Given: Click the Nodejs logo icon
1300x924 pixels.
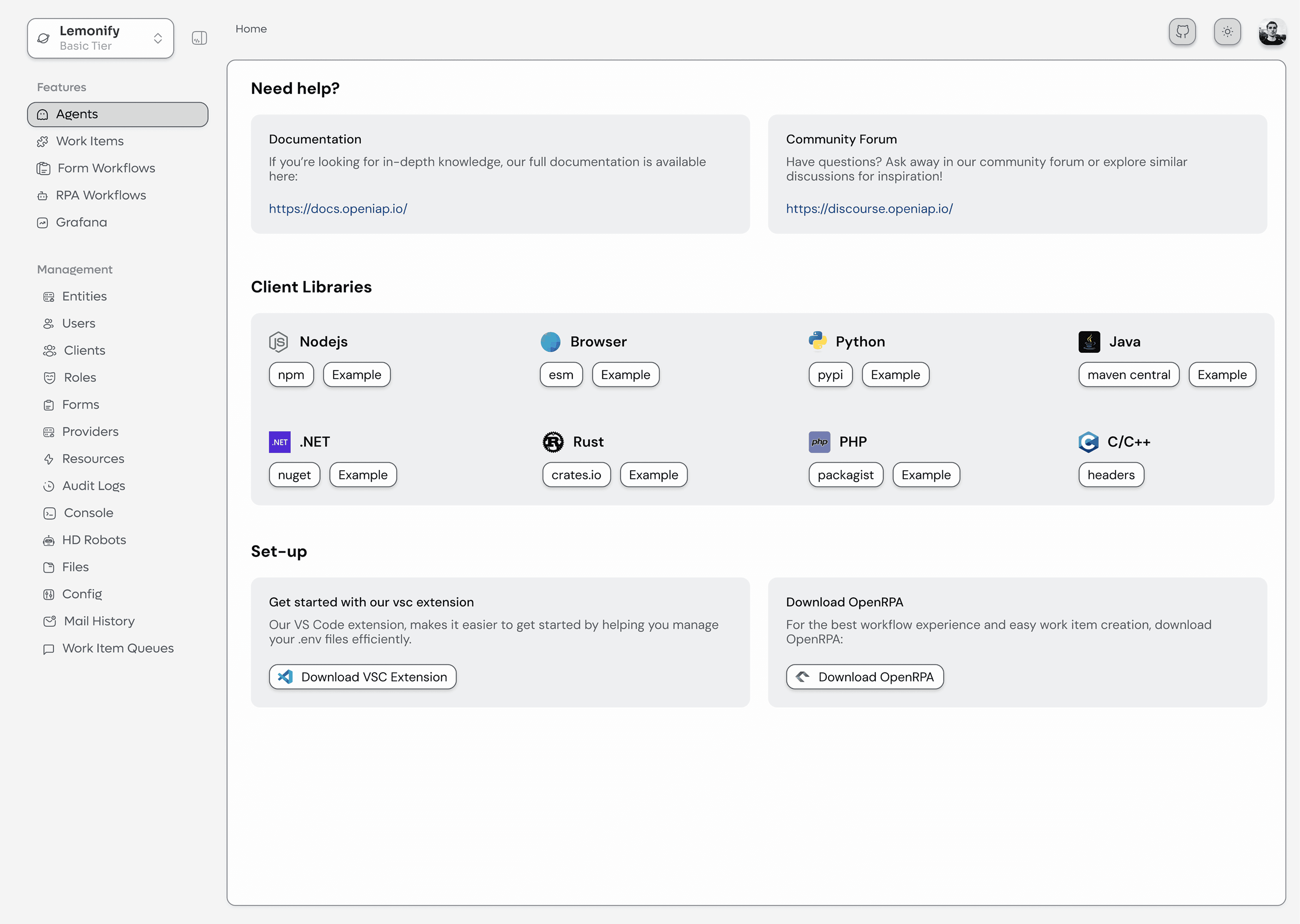Looking at the screenshot, I should point(278,342).
